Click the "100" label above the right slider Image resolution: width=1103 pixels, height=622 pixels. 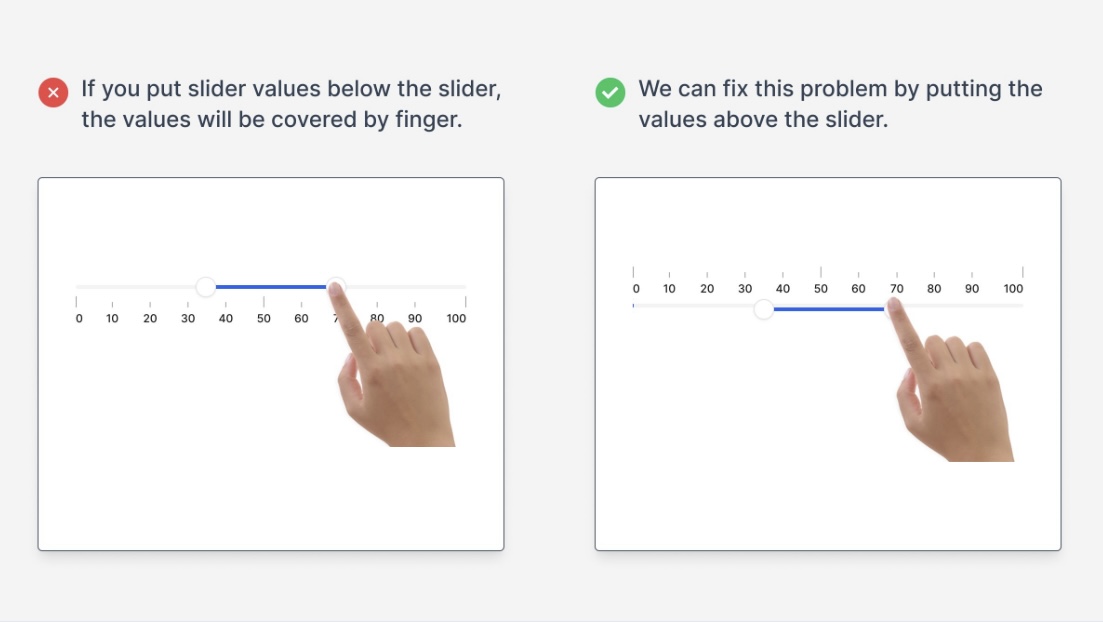[x=1013, y=289]
